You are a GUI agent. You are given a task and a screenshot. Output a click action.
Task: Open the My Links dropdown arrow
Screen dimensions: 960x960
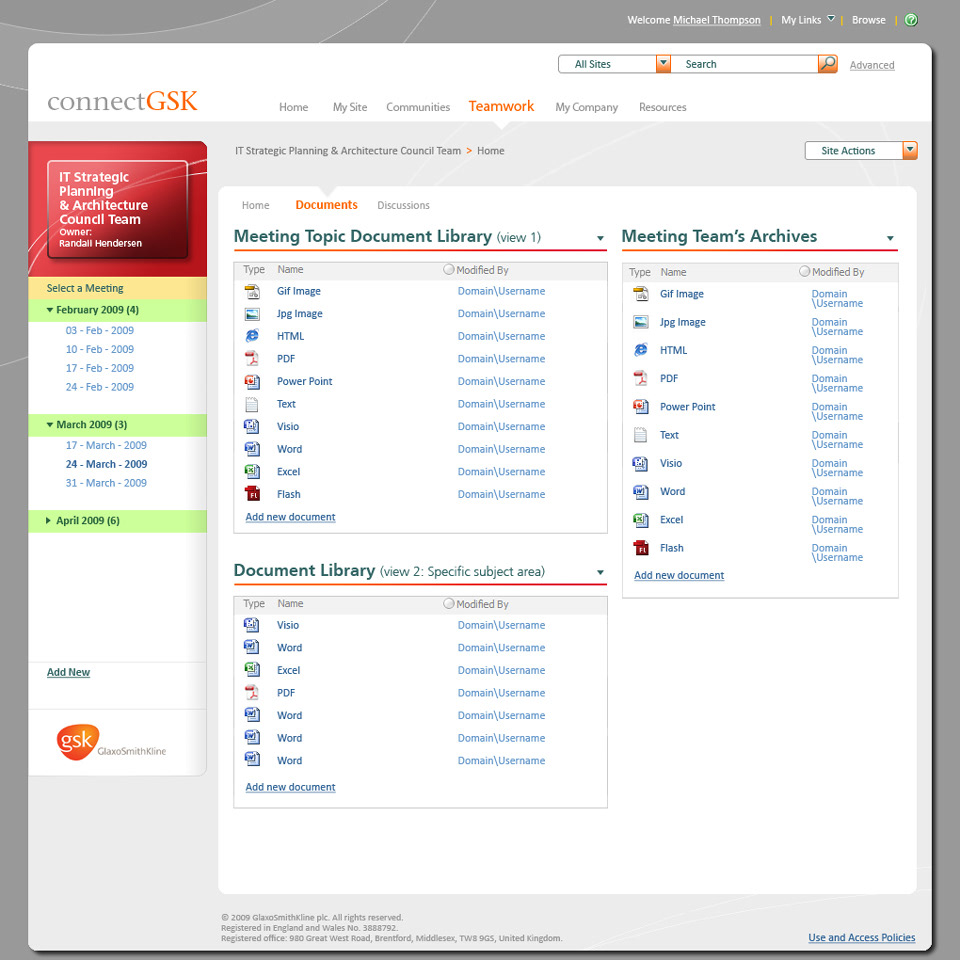click(x=831, y=18)
